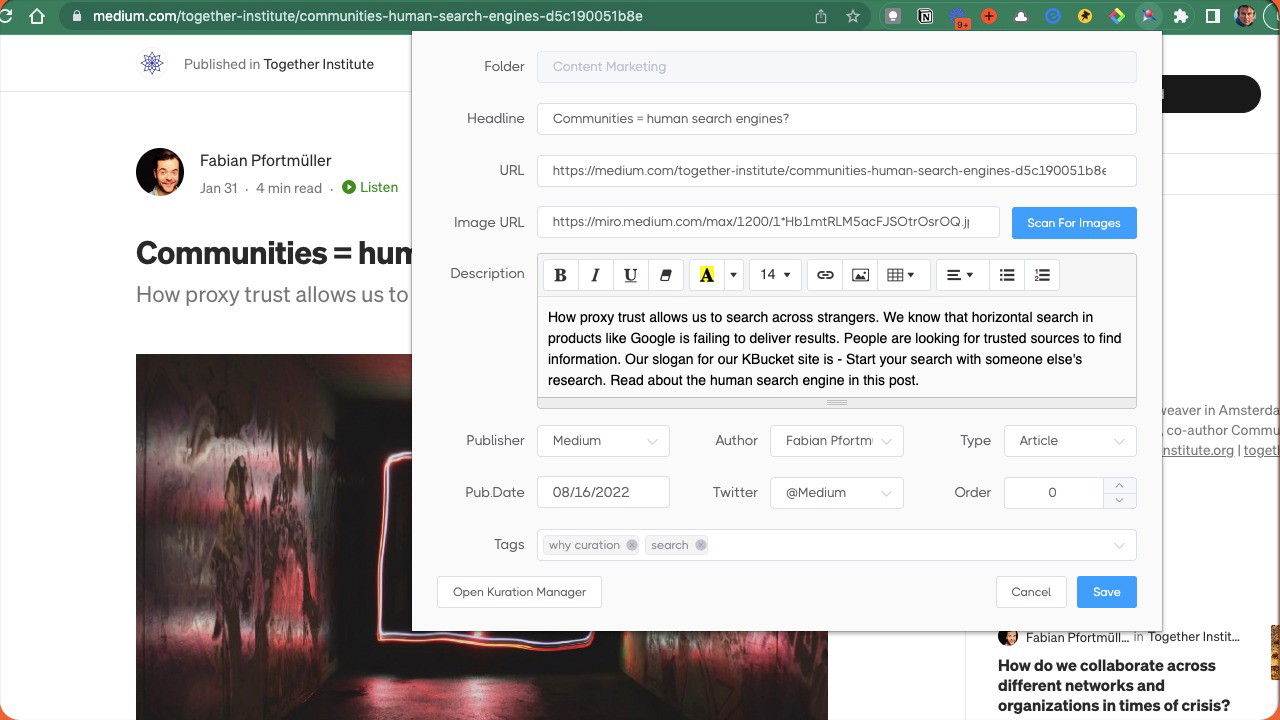1280x720 pixels.
Task: Insert a picture via the image icon
Action: (860, 275)
